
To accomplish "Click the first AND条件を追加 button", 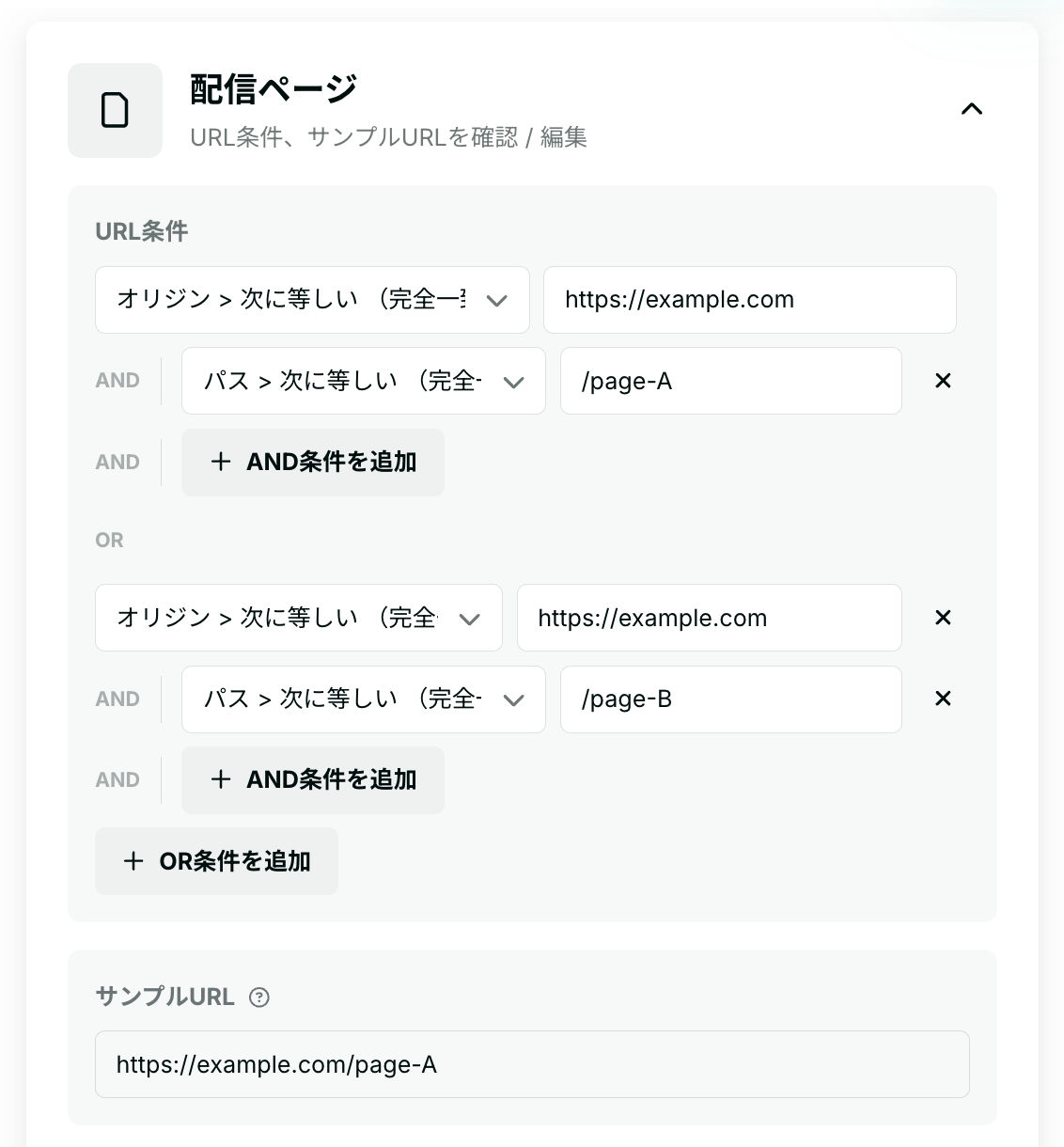I will click(313, 462).
